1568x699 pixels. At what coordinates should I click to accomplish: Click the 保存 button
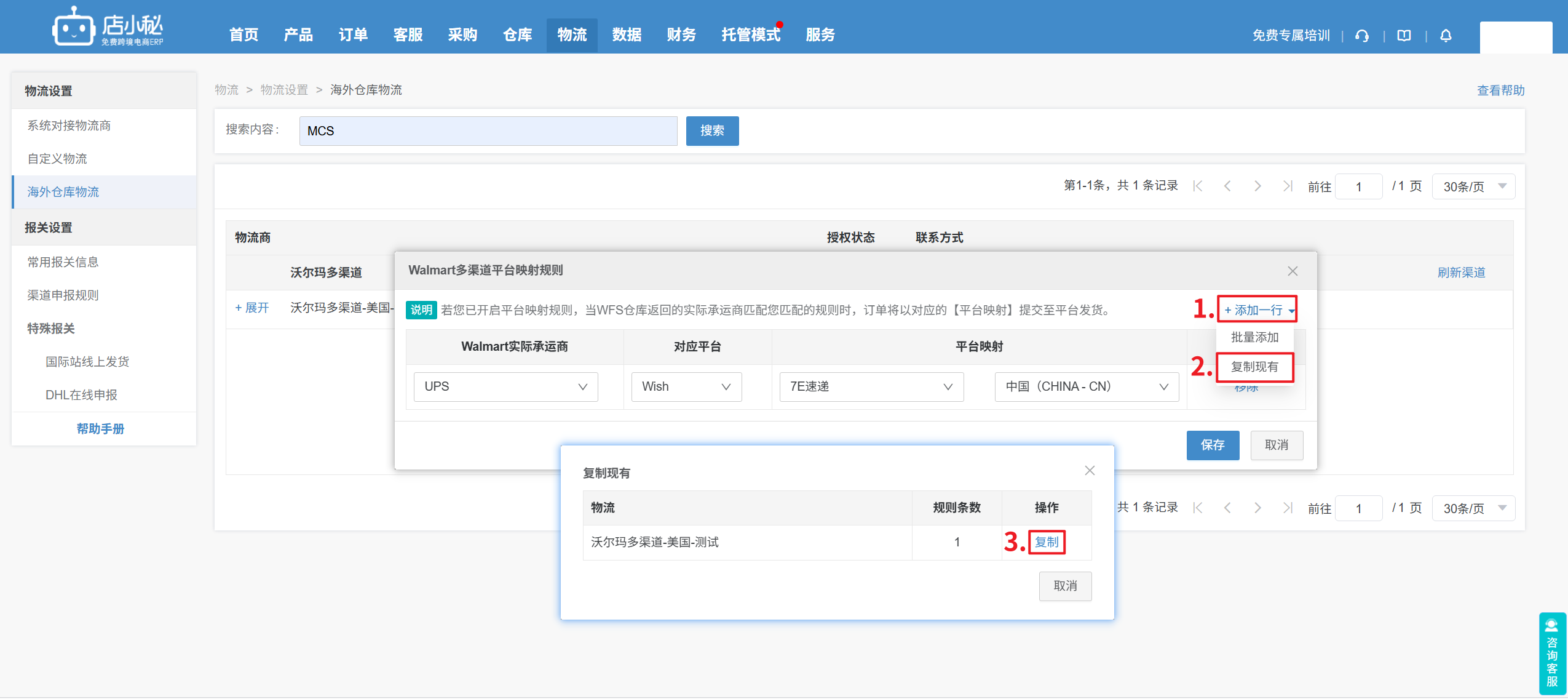click(x=1212, y=445)
